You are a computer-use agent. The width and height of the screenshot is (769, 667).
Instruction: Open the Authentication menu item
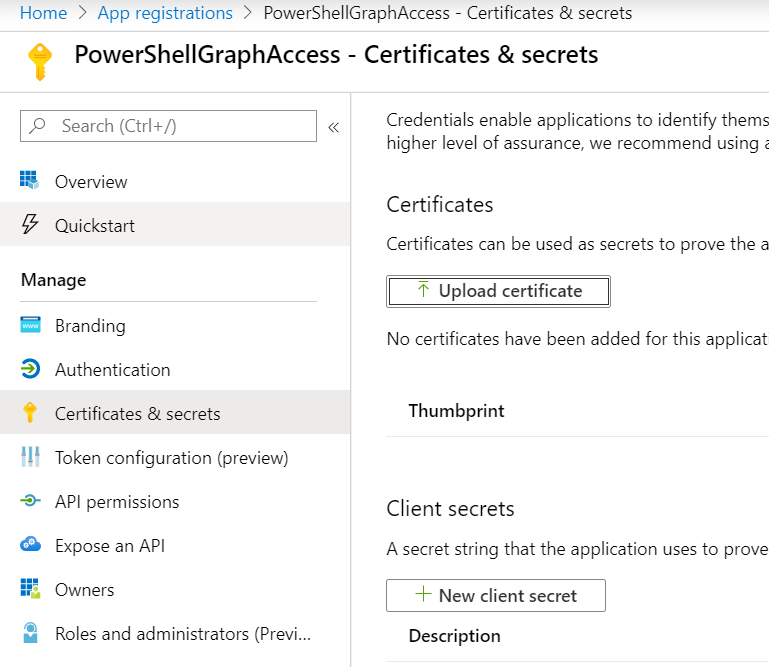(x=175, y=370)
